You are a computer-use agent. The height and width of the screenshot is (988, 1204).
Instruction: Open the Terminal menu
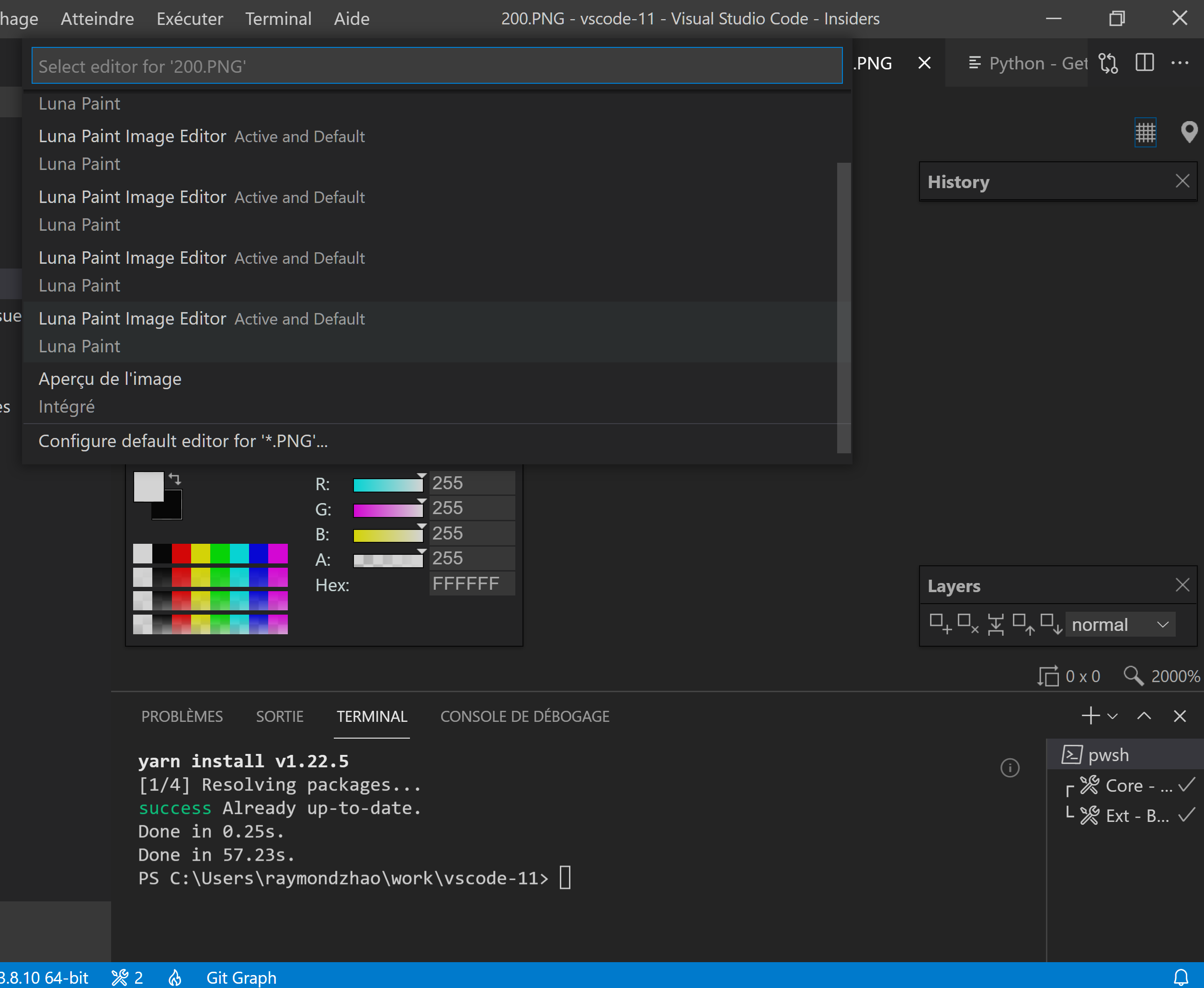click(x=278, y=18)
